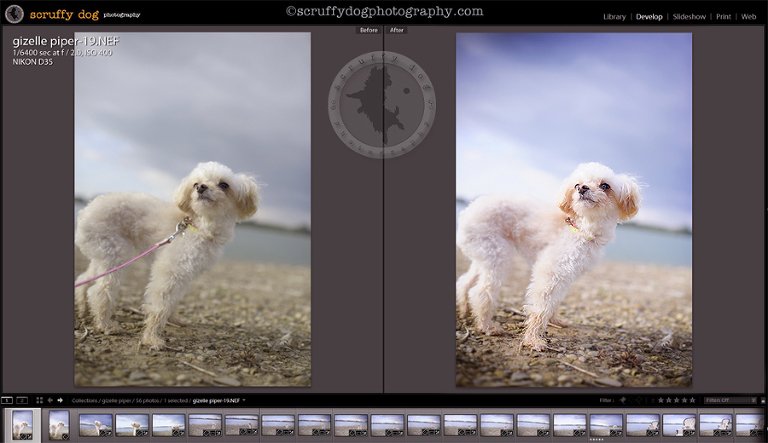Open the Print module

tap(724, 17)
